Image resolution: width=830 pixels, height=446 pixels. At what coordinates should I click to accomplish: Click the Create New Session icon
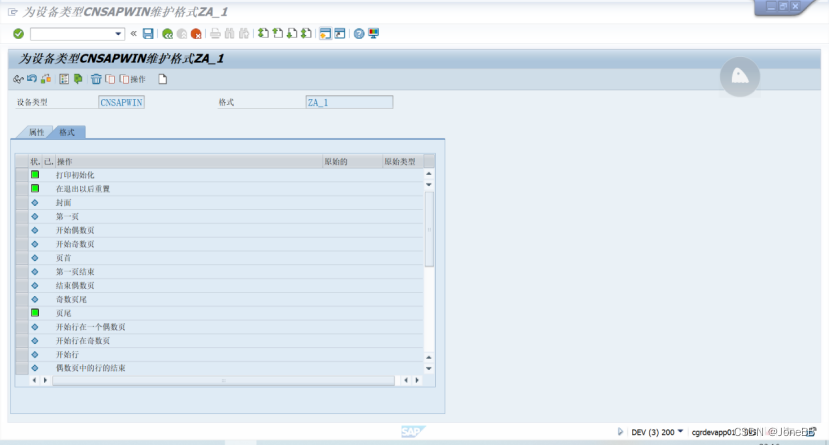(325, 34)
